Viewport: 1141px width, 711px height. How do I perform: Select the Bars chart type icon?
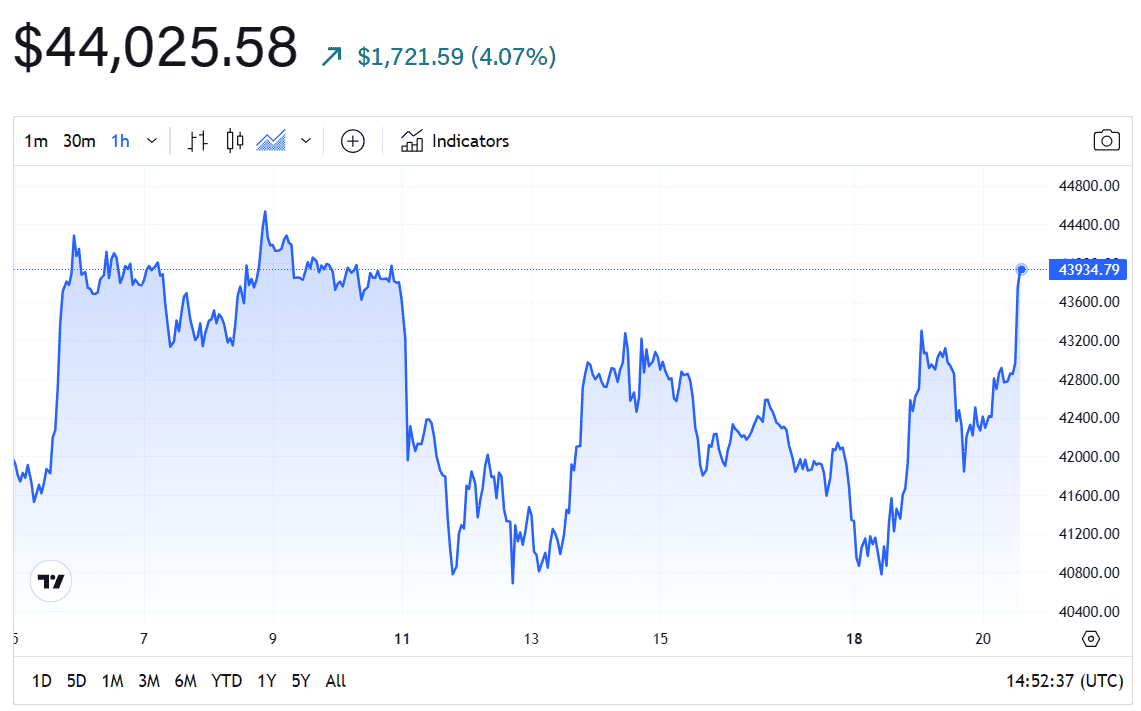click(197, 141)
